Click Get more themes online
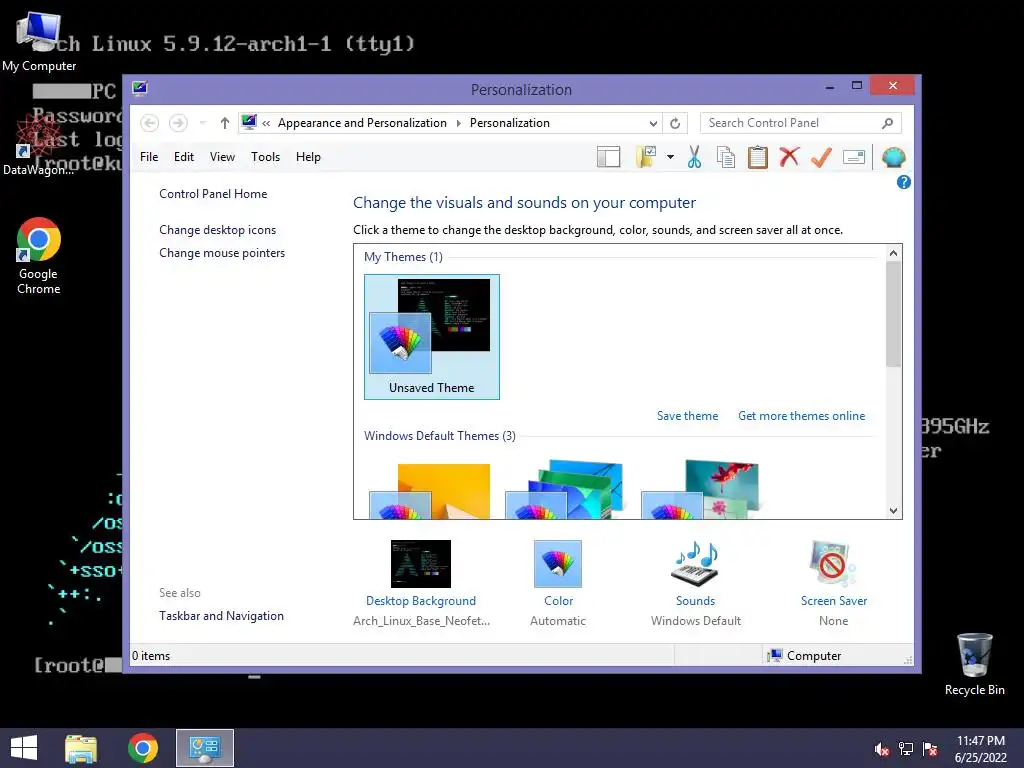This screenshot has height=768, width=1024. click(801, 416)
